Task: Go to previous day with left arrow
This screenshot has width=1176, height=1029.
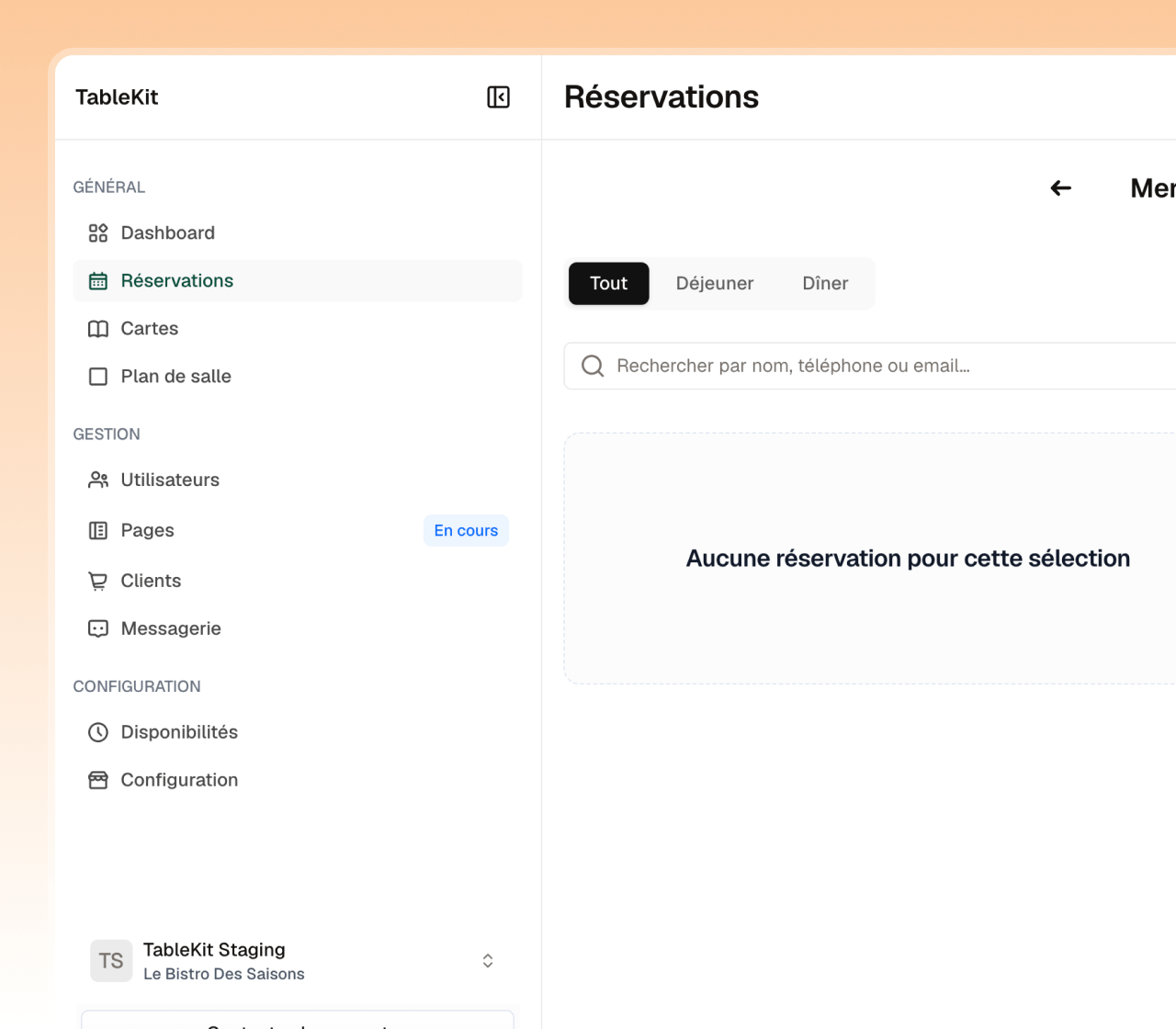Action: tap(1061, 188)
